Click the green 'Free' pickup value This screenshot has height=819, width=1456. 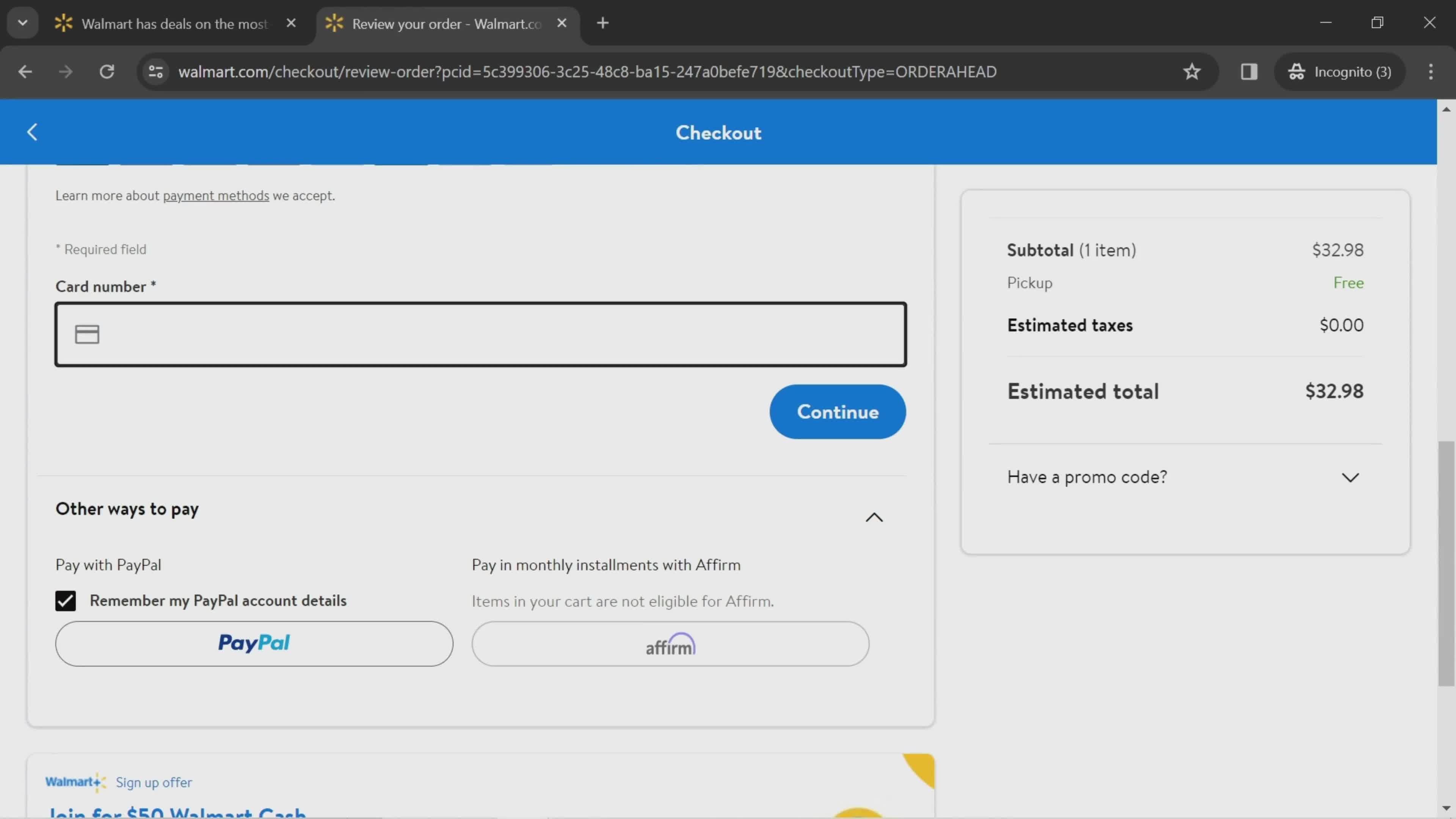coord(1348,283)
